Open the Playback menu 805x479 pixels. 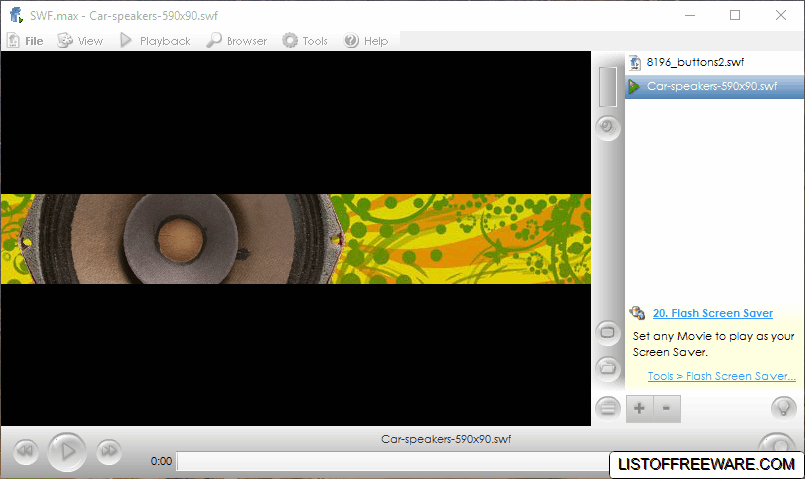[155, 41]
